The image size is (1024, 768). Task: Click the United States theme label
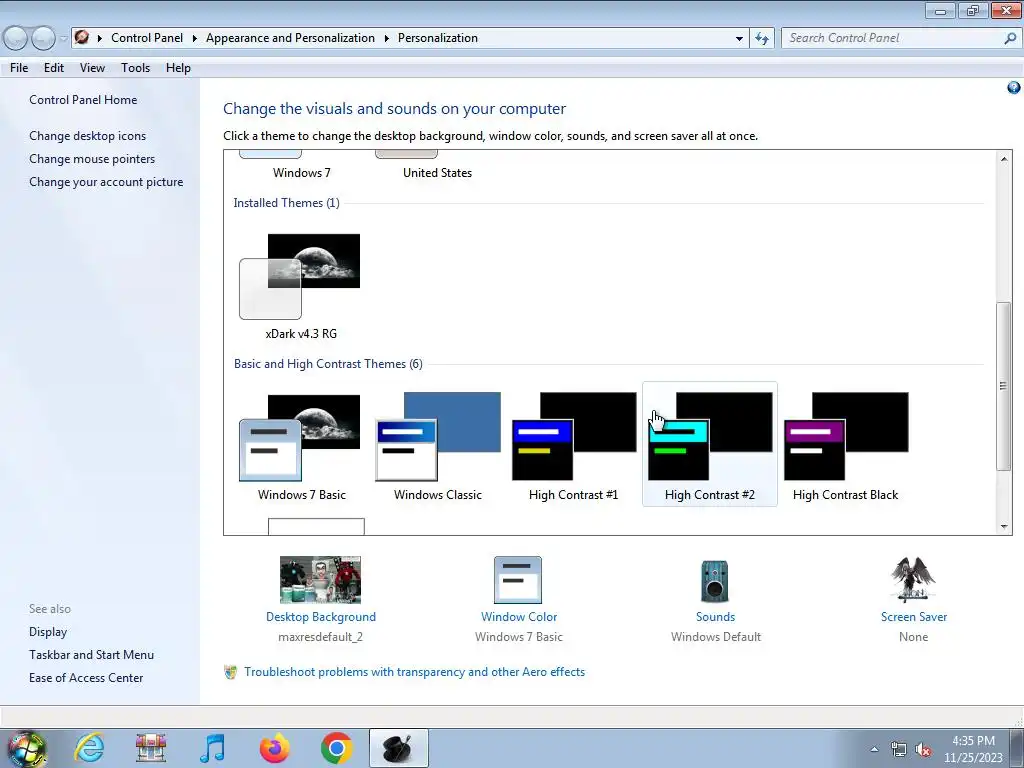coord(438,173)
